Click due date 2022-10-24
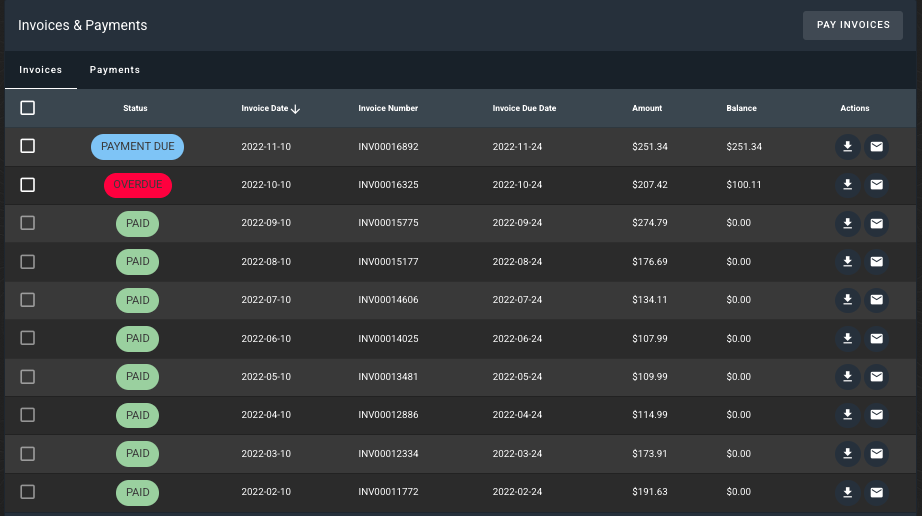 (517, 185)
